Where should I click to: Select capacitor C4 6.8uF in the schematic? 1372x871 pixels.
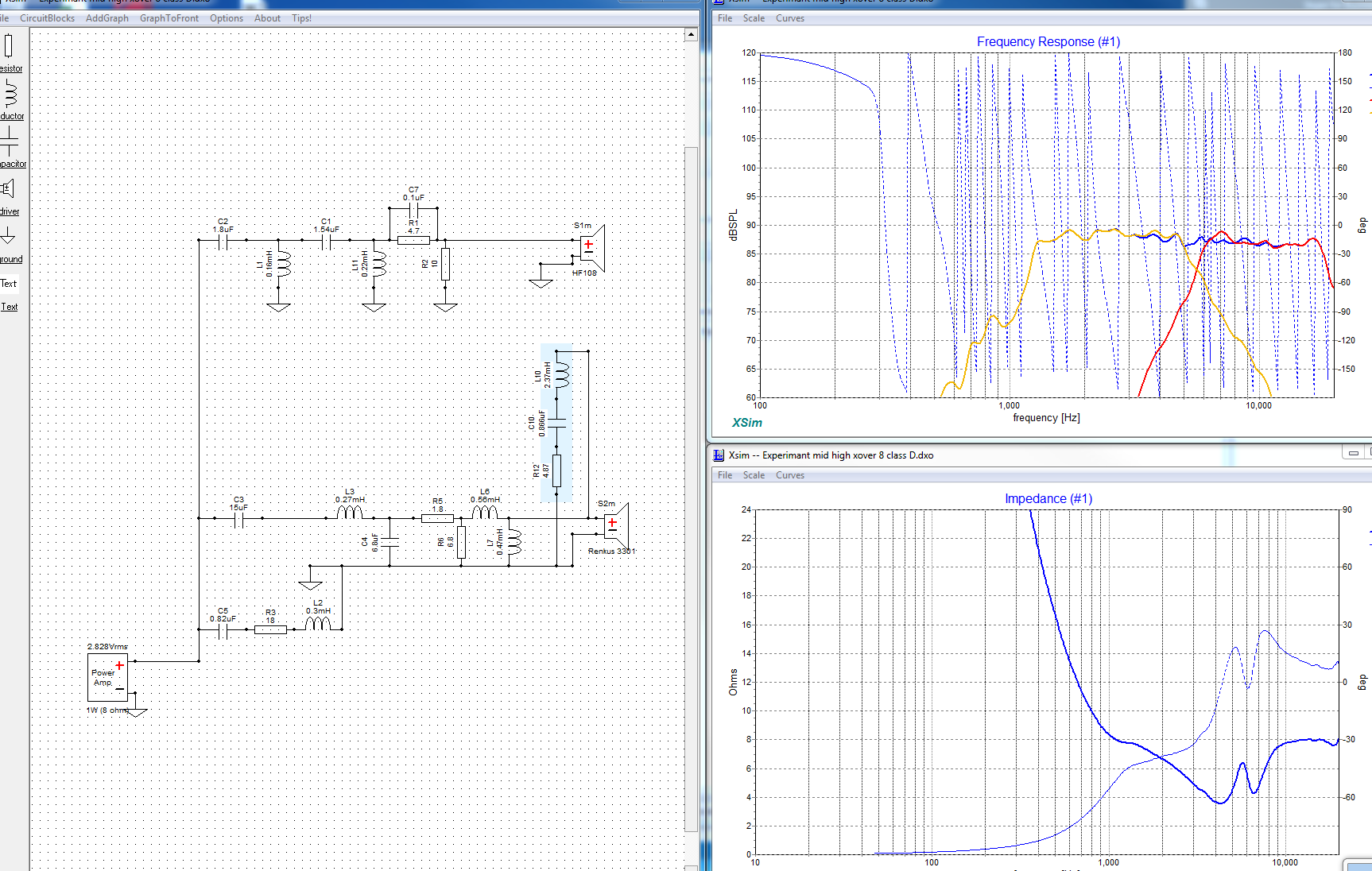click(390, 542)
